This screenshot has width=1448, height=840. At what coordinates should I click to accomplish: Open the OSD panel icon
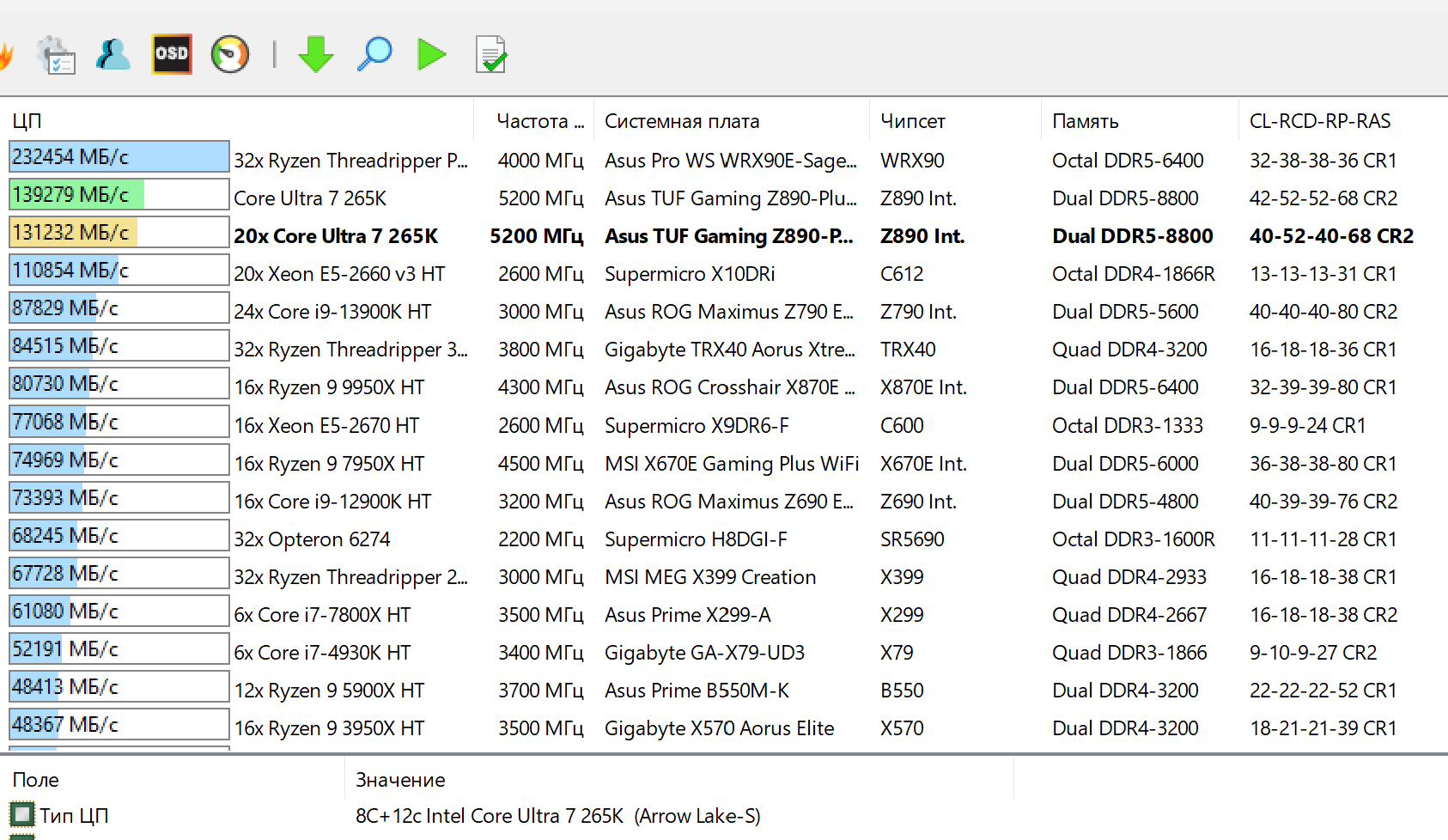pos(172,54)
